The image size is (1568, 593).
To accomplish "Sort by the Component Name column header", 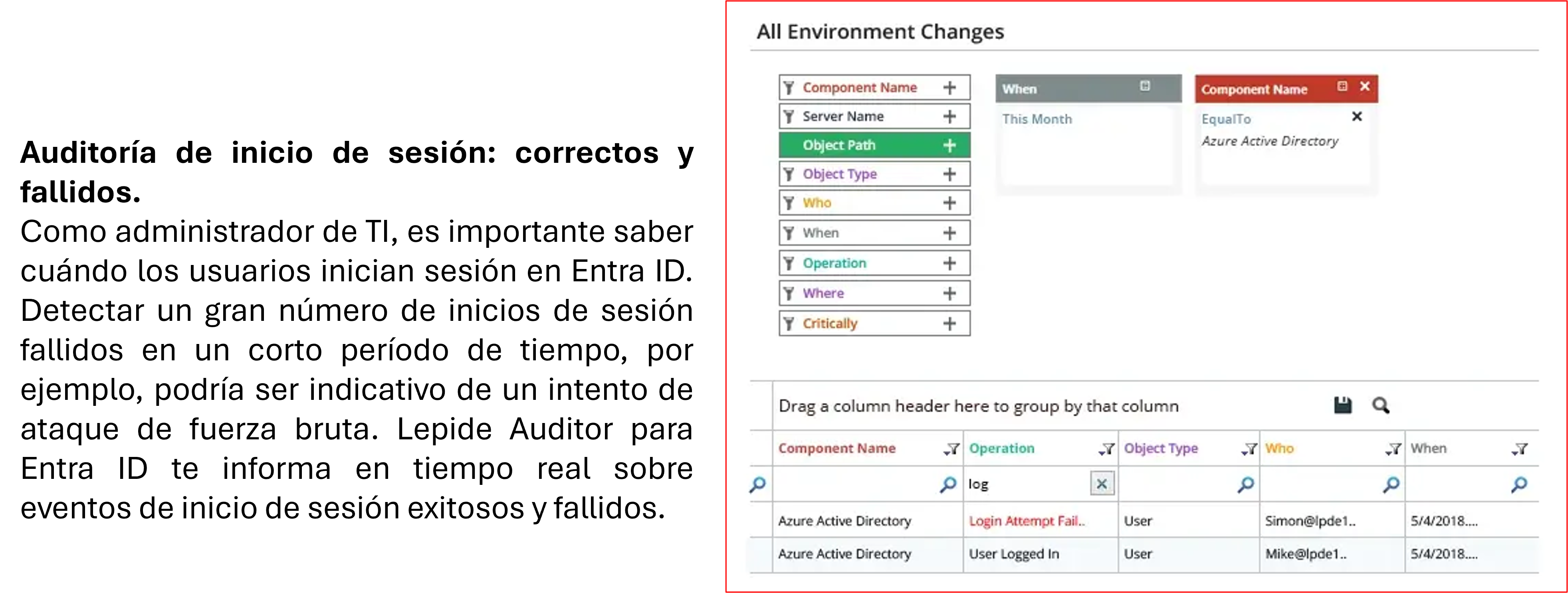I will 837,448.
